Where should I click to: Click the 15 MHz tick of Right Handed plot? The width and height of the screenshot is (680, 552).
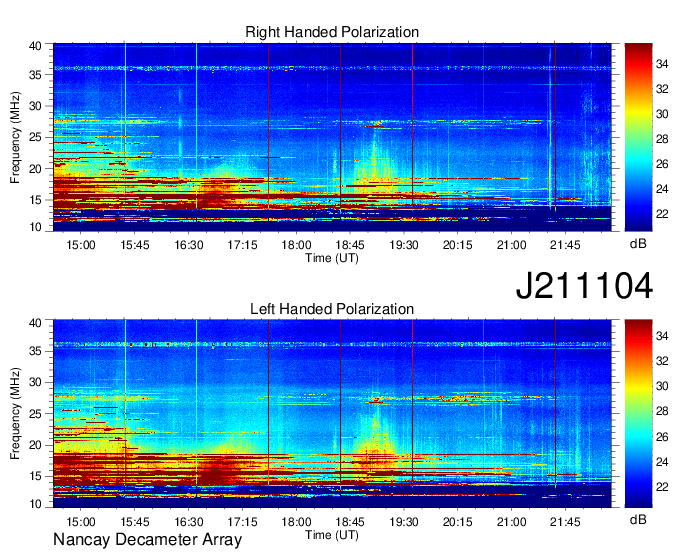tap(35, 200)
